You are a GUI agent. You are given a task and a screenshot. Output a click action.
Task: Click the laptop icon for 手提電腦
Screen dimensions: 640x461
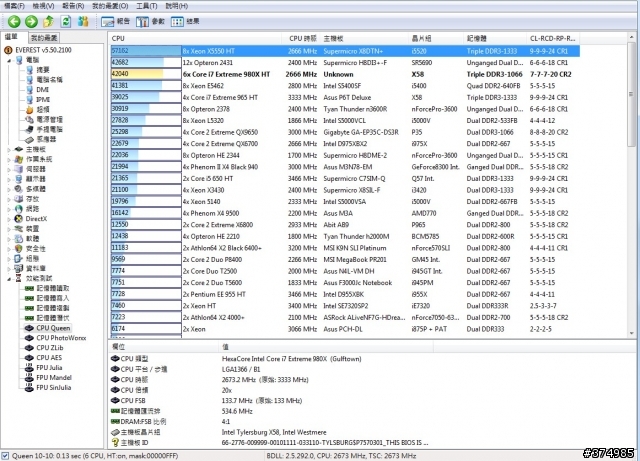[x=29, y=129]
